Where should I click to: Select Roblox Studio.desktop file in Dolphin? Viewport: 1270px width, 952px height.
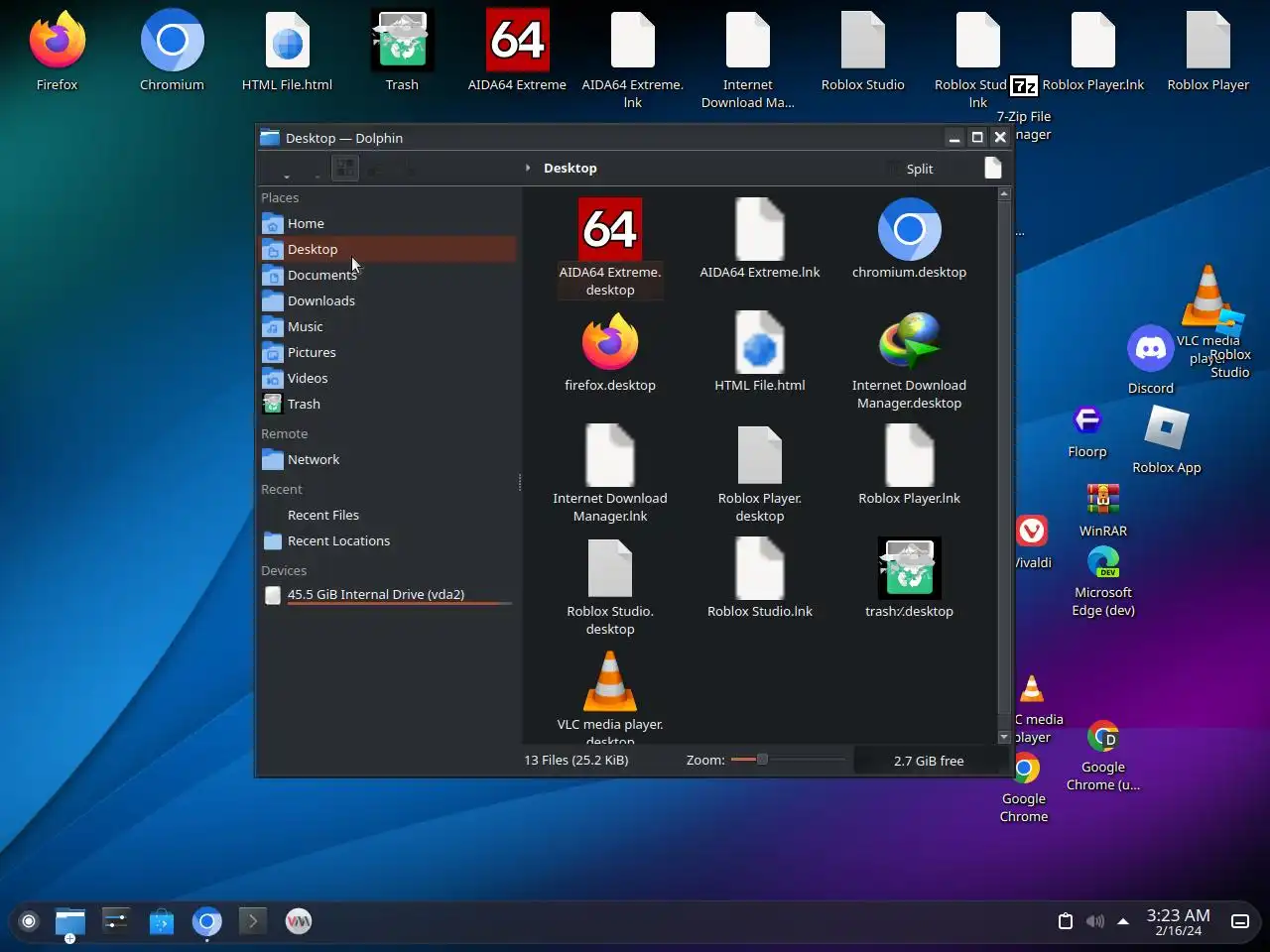pyautogui.click(x=610, y=587)
